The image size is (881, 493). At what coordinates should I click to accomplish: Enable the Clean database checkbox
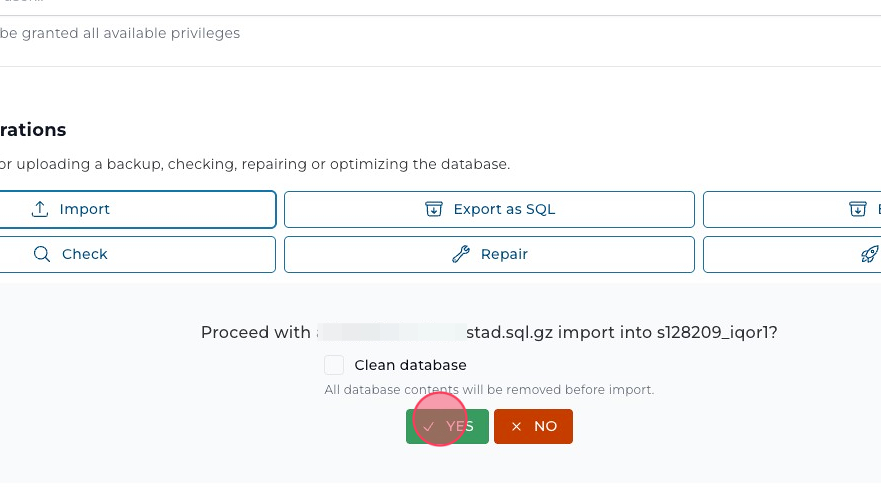334,365
